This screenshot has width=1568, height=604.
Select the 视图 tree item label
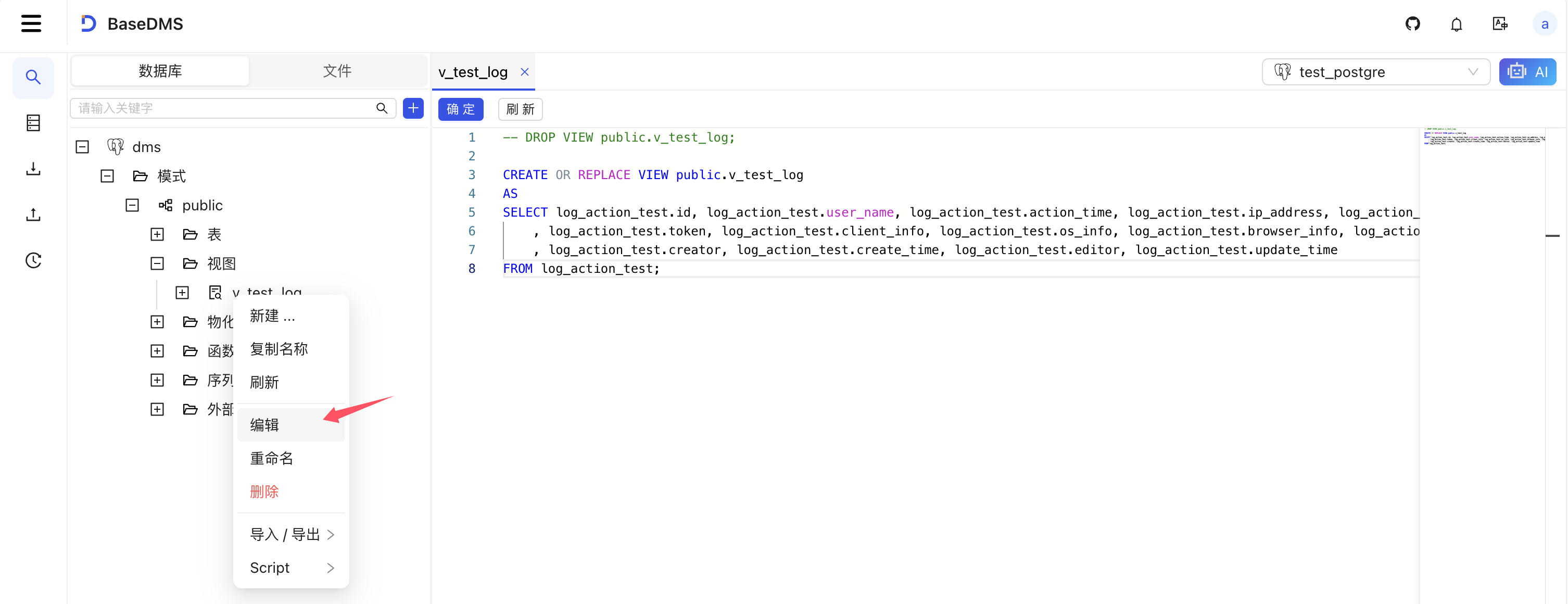[221, 263]
